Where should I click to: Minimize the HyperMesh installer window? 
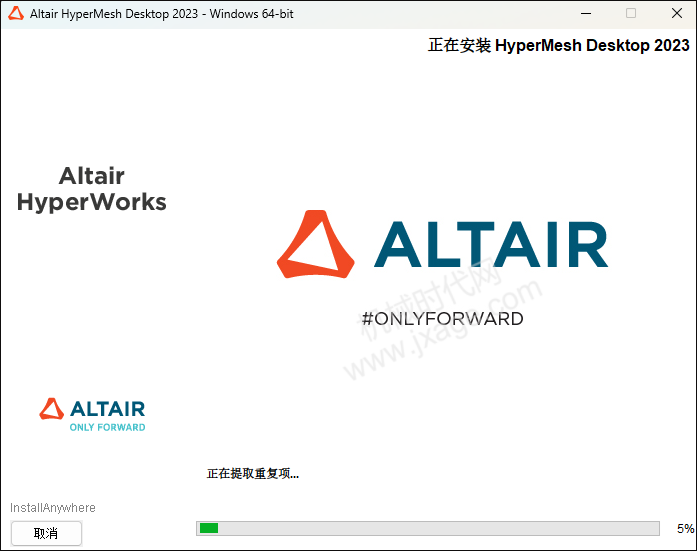(x=586, y=13)
